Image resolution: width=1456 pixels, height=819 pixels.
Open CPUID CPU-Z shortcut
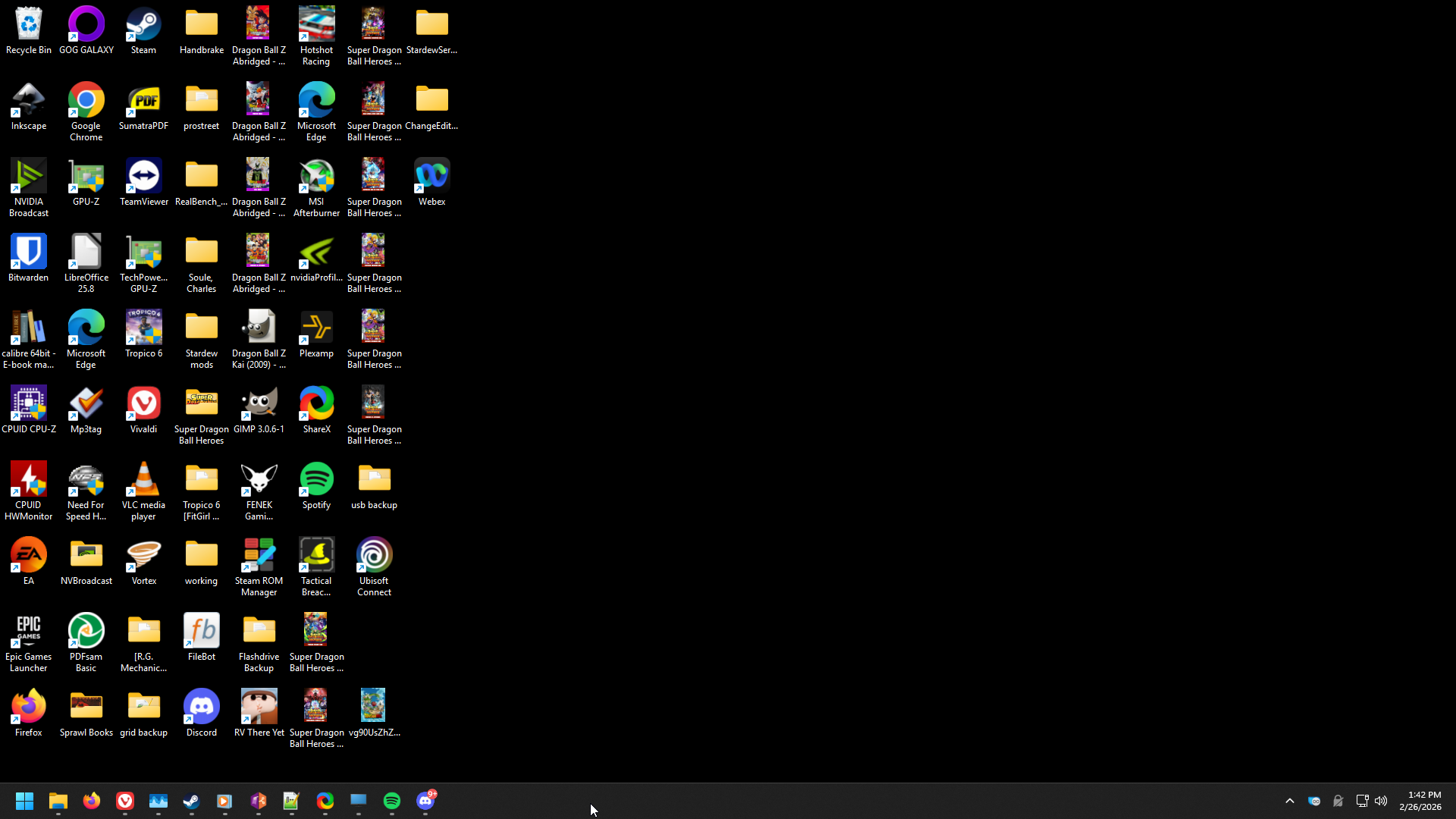29,410
